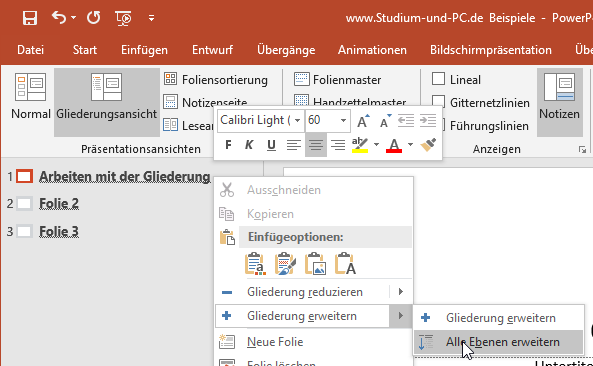Open the font name dropdown arrow
Viewport: 593px width, 366px height.
point(298,120)
